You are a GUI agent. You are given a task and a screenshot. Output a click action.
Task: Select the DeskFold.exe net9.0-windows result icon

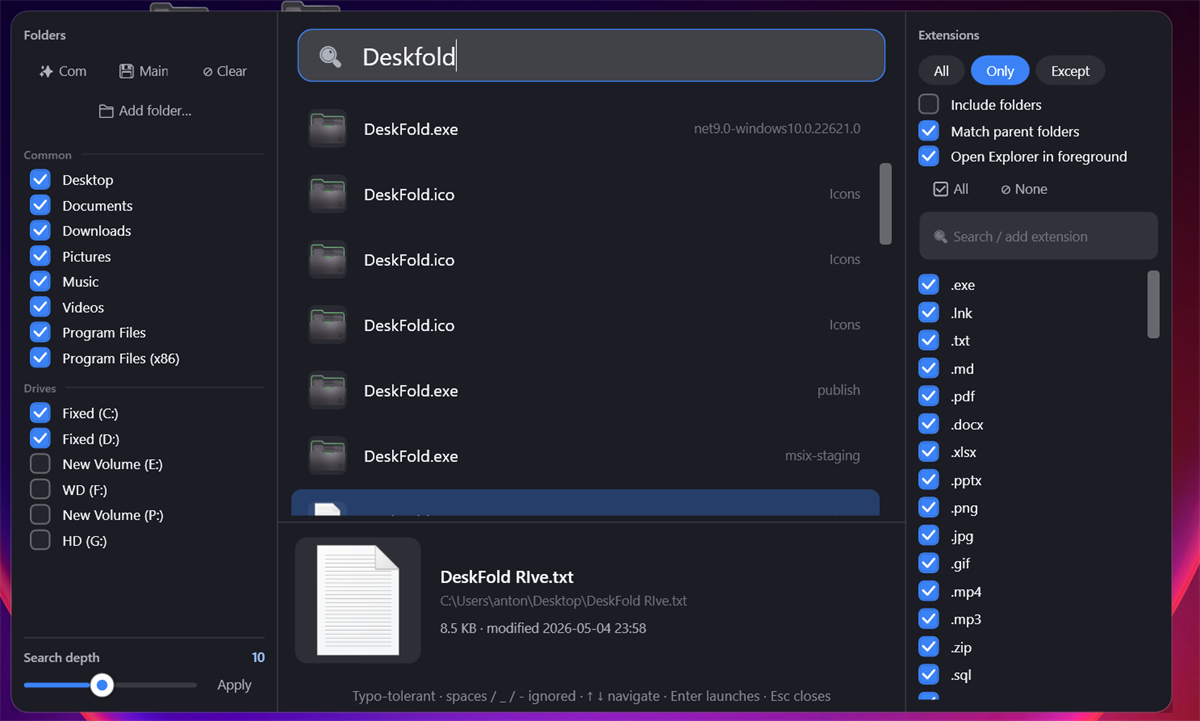pos(328,129)
